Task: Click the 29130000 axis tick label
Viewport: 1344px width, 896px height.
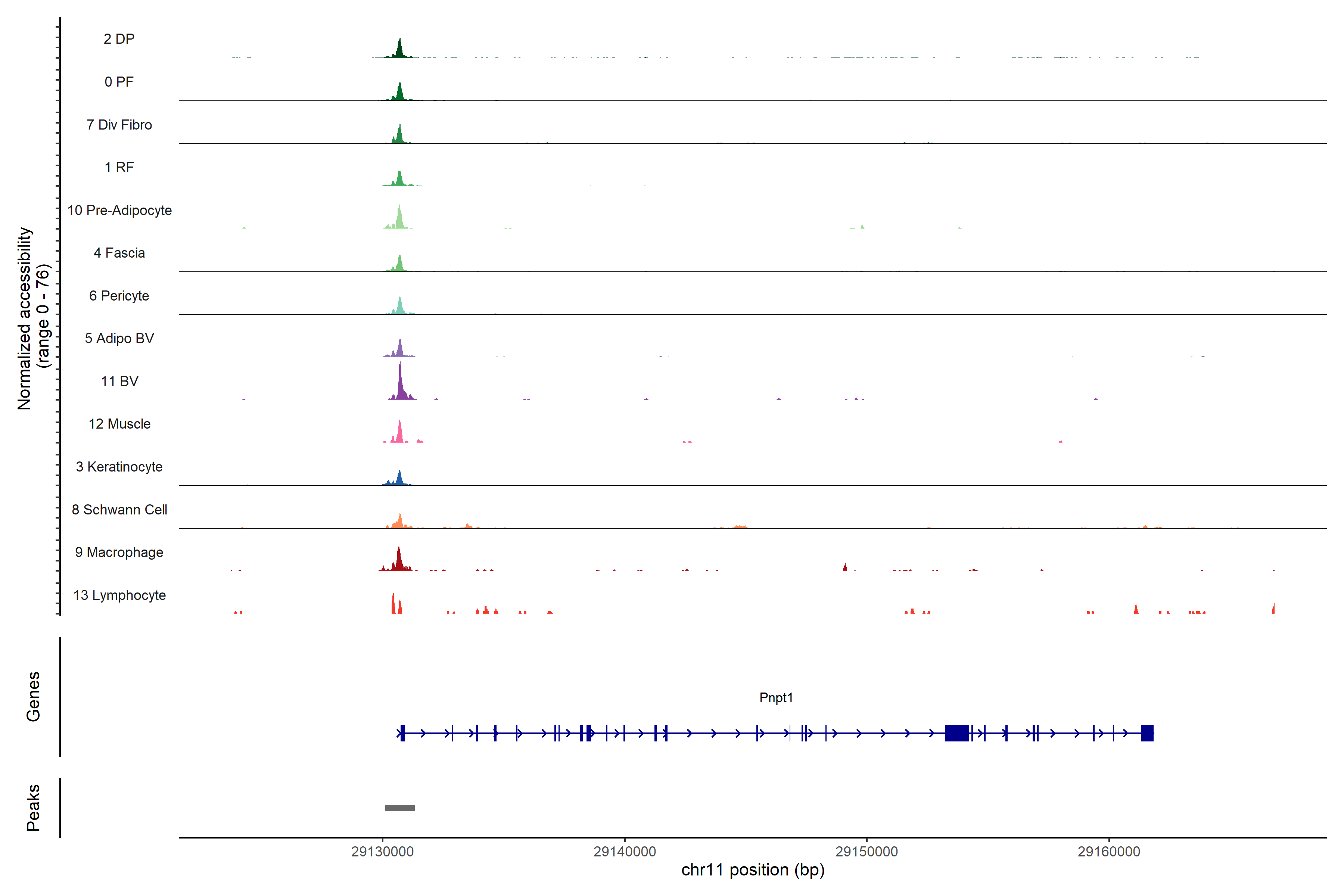Action: [x=382, y=852]
